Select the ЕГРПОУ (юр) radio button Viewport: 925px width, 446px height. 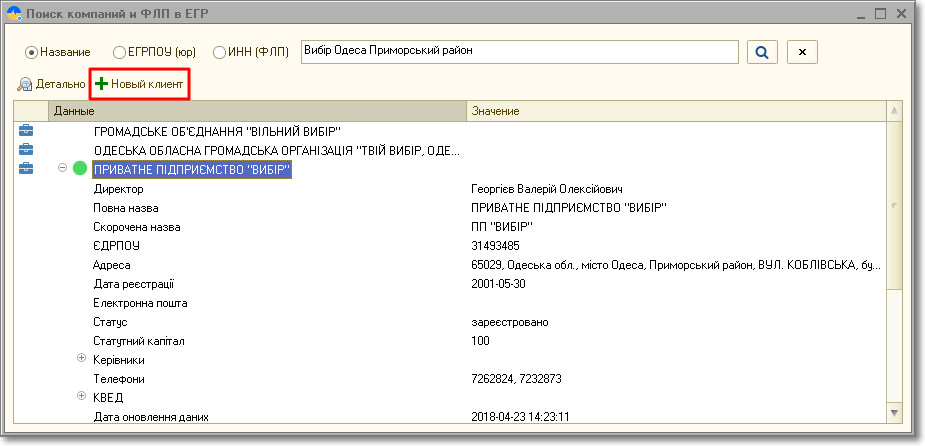click(x=120, y=52)
